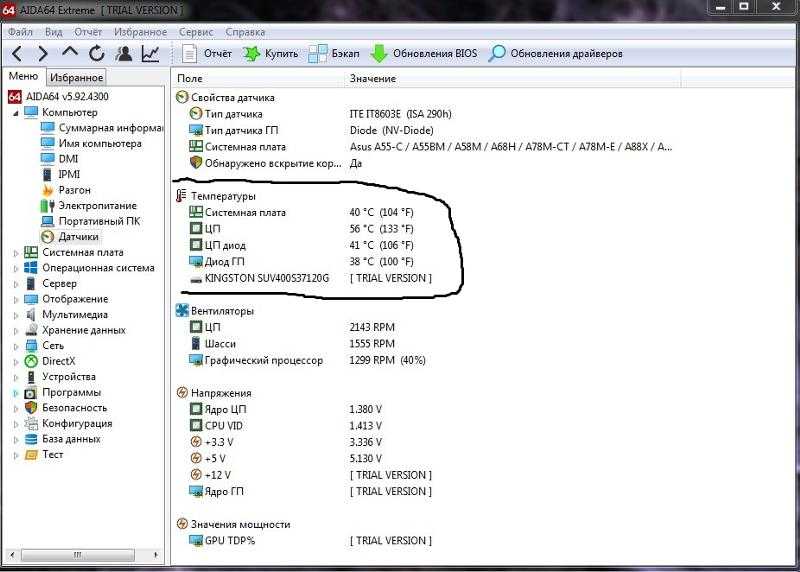Click the Безопасность shield icon

coord(31,408)
